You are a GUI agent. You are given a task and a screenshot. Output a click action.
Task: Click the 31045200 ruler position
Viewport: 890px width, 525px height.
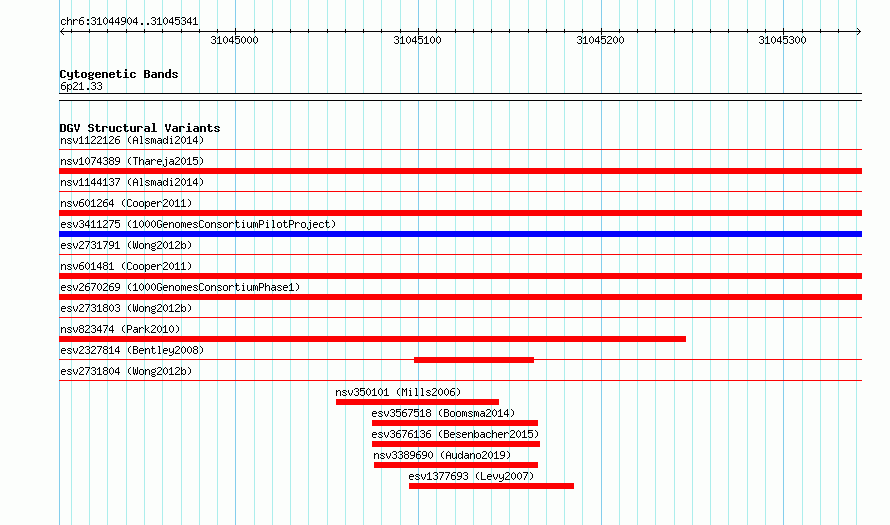click(600, 40)
